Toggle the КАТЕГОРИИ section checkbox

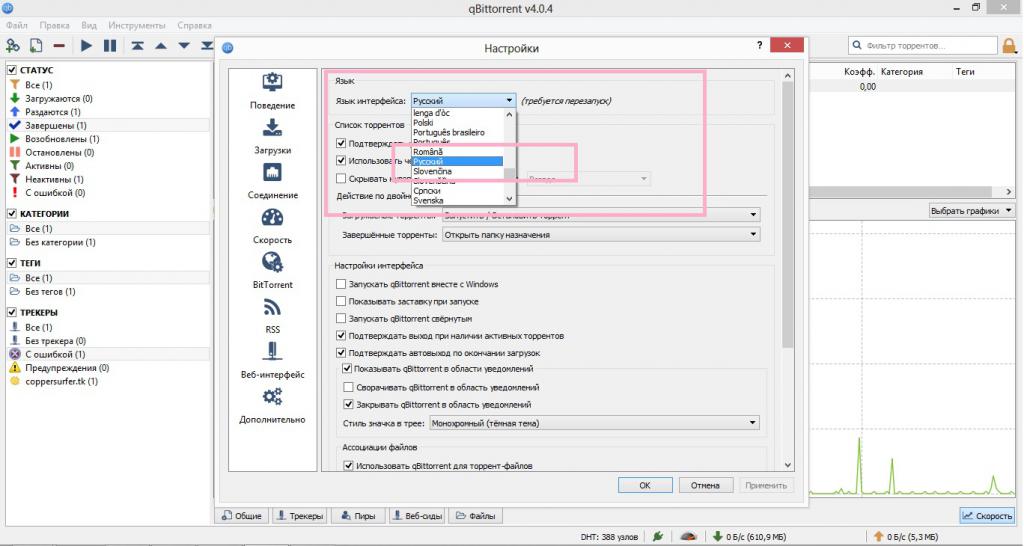[x=12, y=213]
